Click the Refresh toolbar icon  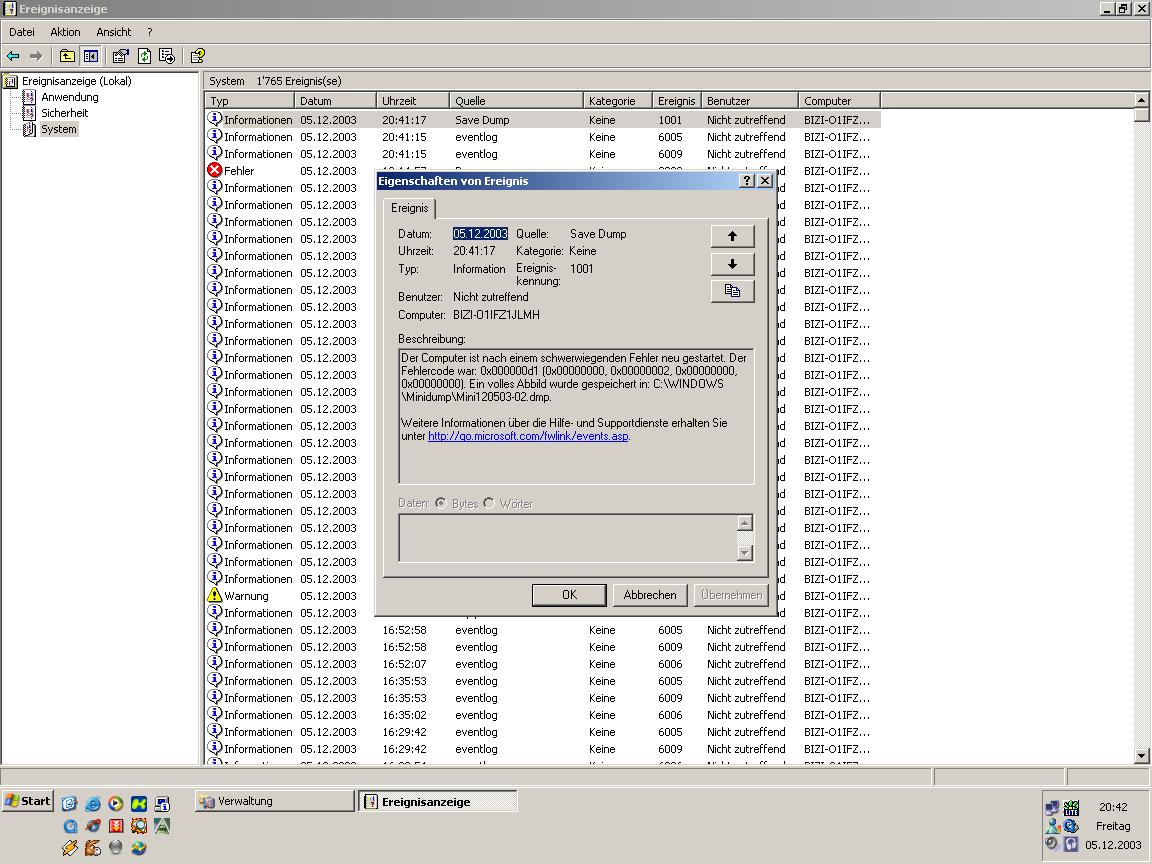(x=144, y=56)
